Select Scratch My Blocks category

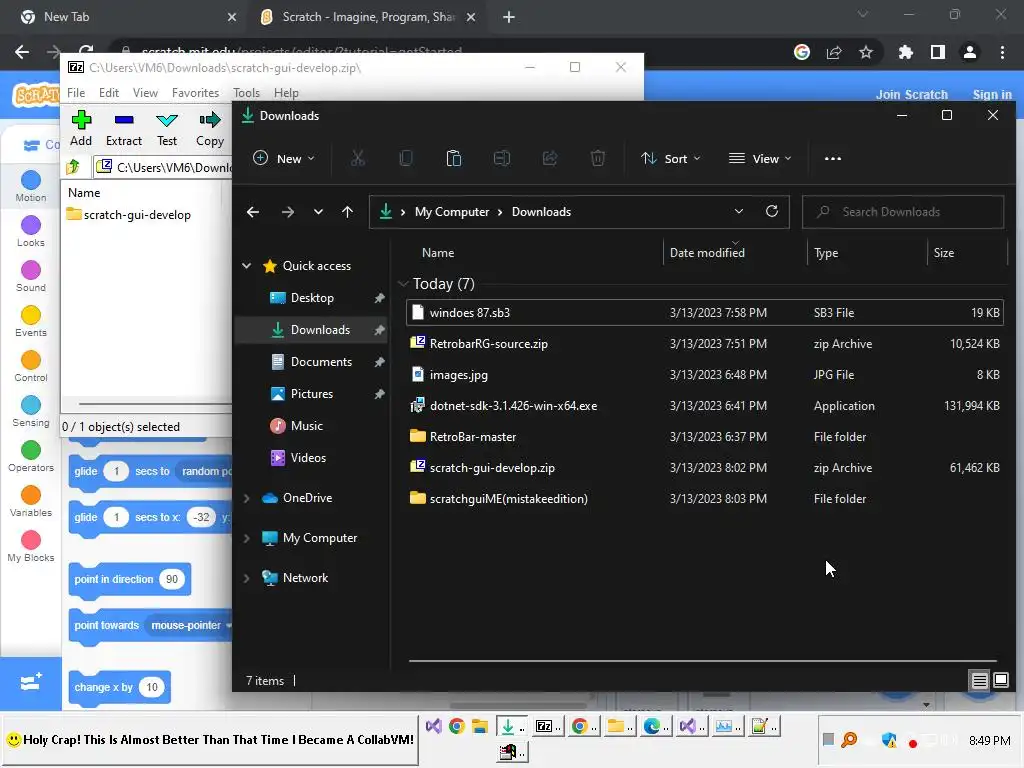point(31,547)
